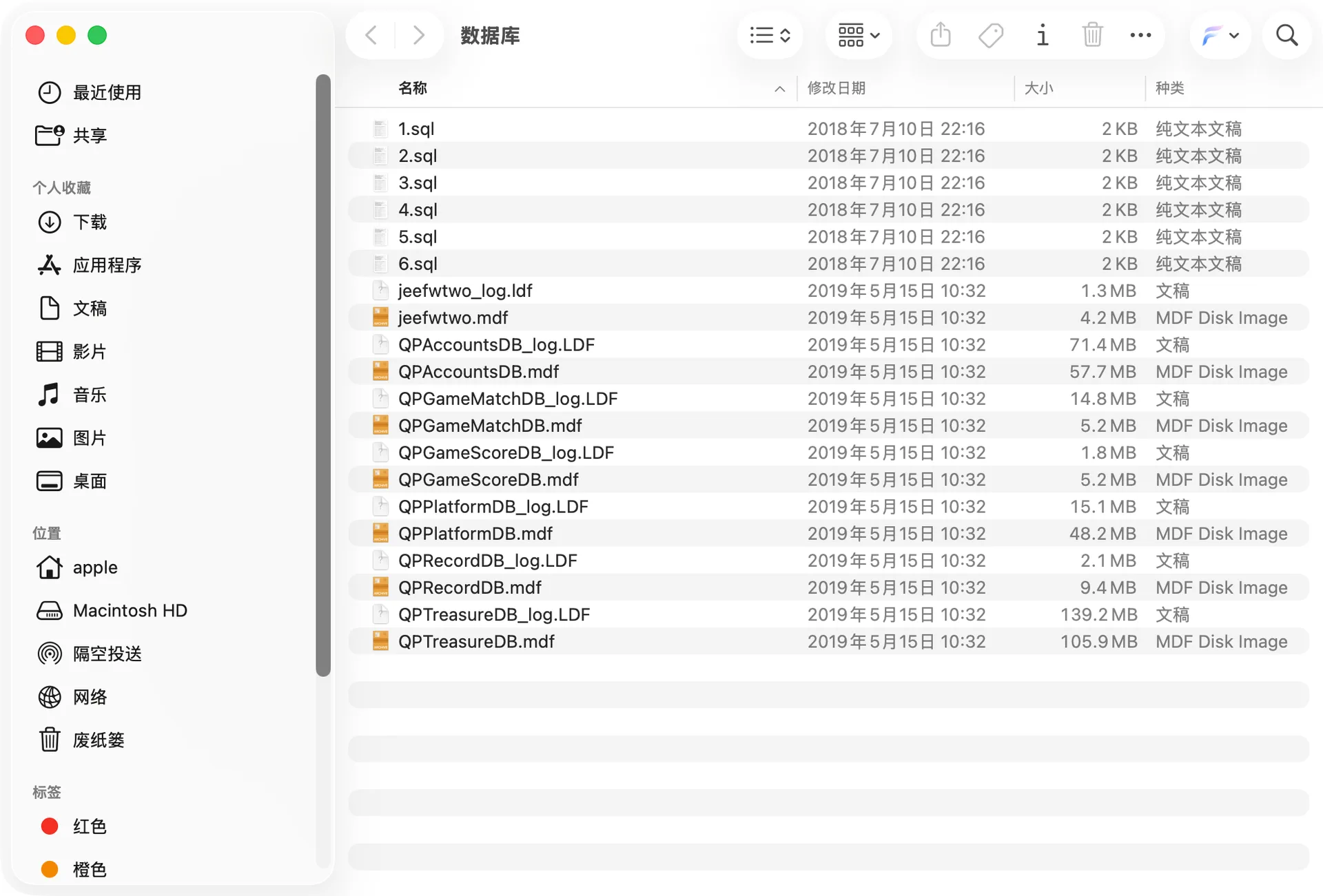Sort by the 种类 column header
Image resolution: width=1323 pixels, height=896 pixels.
click(x=1169, y=88)
